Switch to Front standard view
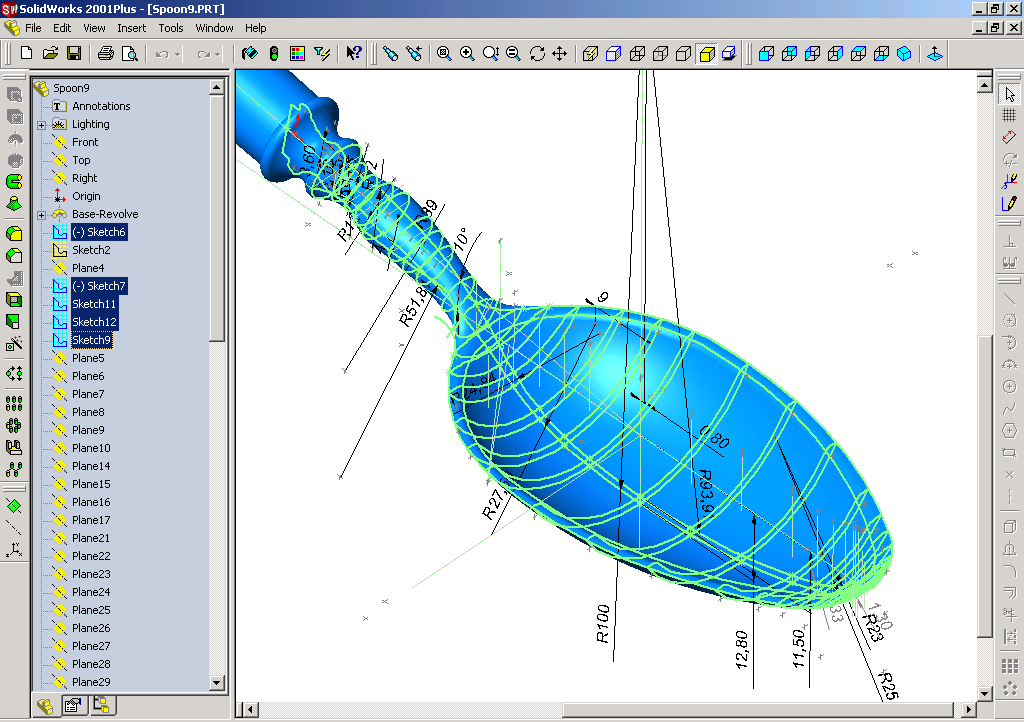The height and width of the screenshot is (722, 1024). [x=767, y=54]
